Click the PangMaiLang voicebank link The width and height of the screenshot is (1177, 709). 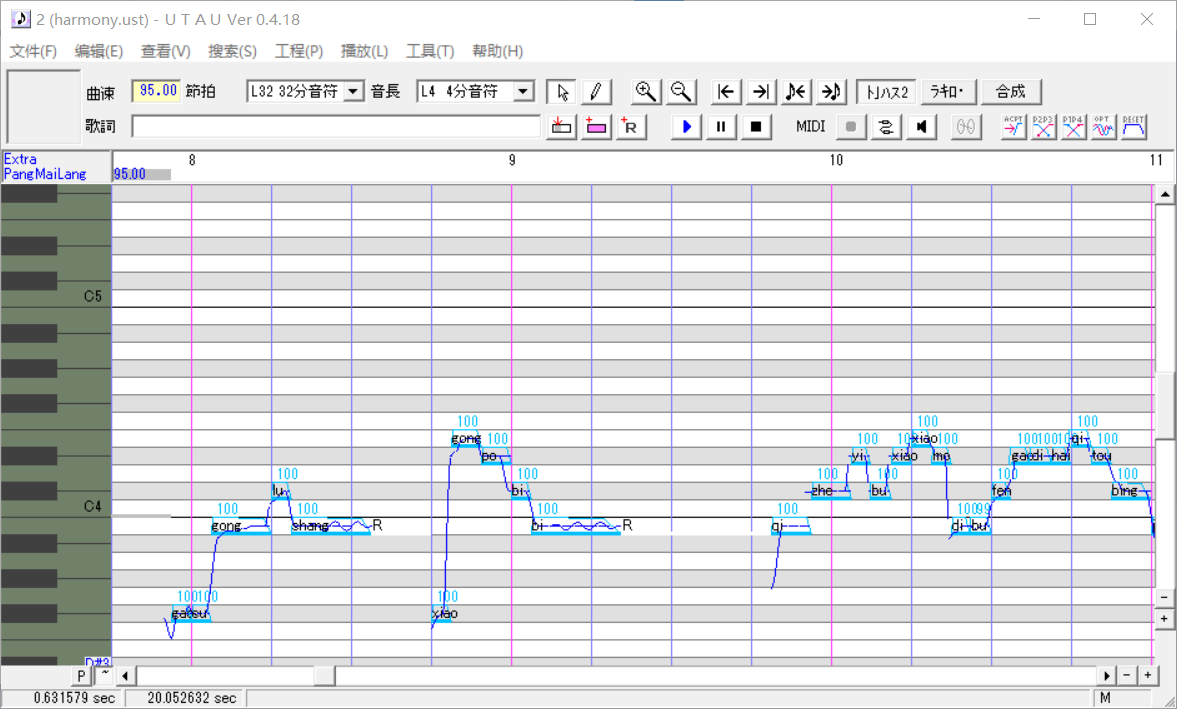point(45,174)
